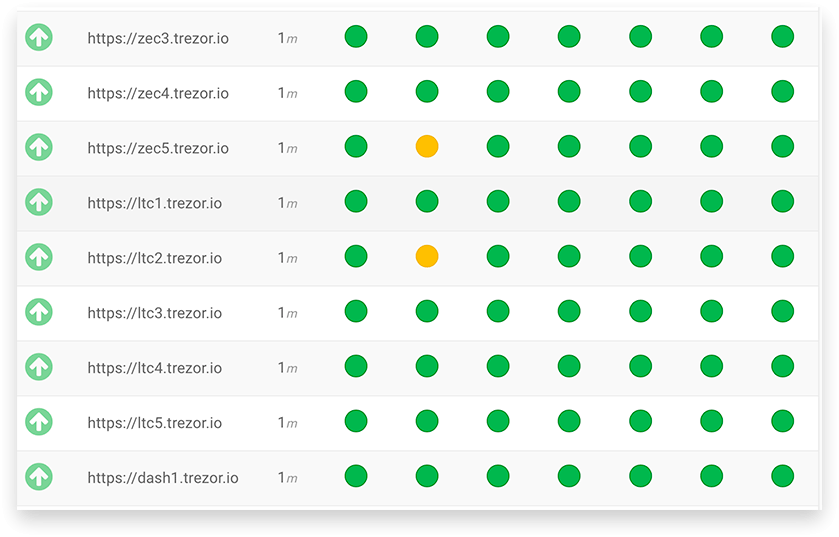Click the second status dot in ltc3 row
Image resolution: width=839 pixels, height=537 pixels.
click(x=427, y=311)
